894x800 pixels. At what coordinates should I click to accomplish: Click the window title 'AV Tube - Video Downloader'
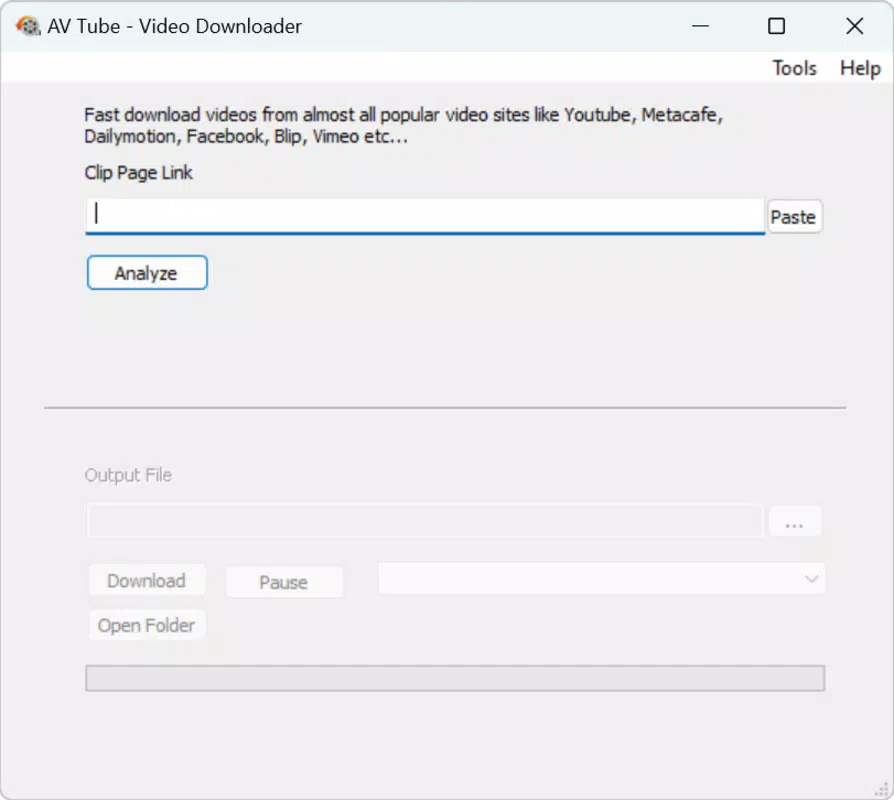[174, 26]
